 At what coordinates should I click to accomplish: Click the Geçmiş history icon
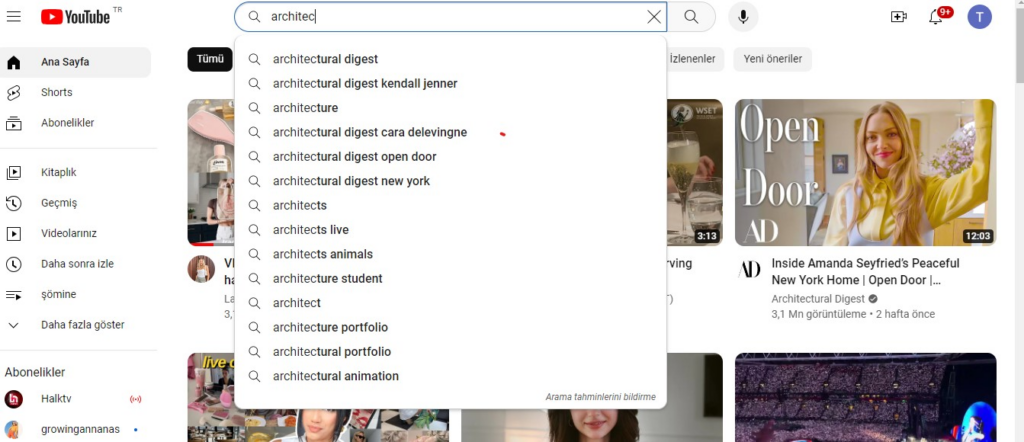[14, 203]
